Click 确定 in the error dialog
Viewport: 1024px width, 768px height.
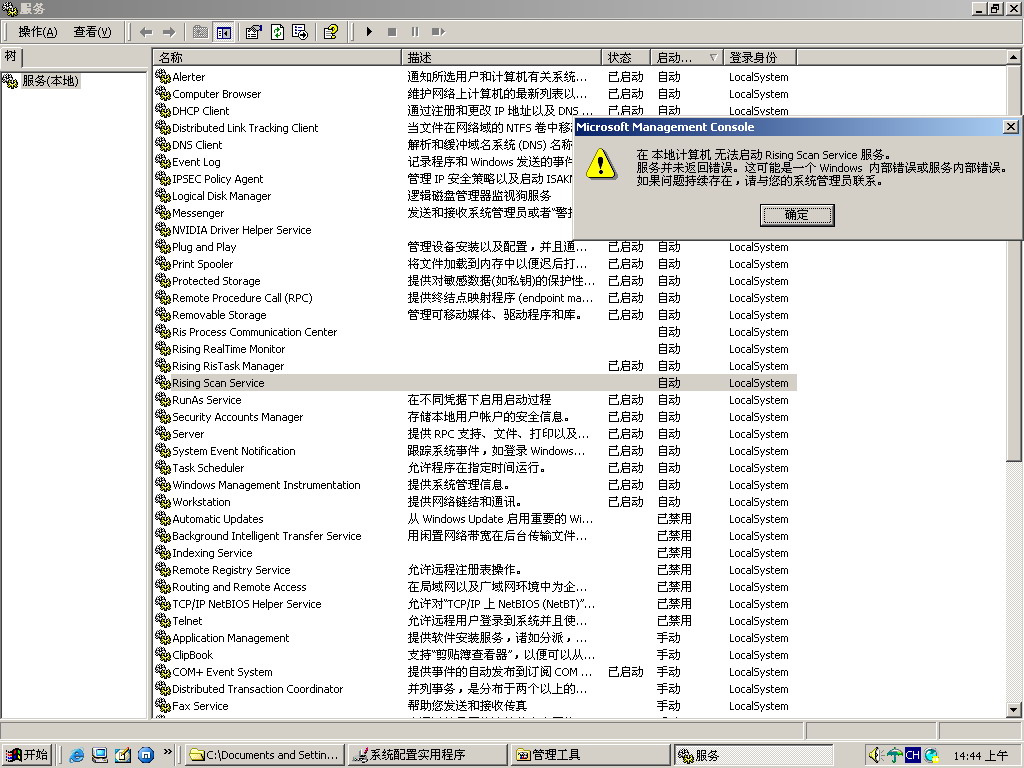797,215
